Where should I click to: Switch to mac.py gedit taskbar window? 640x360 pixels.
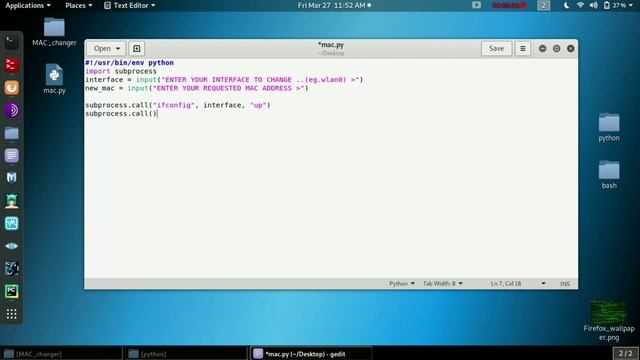click(x=311, y=353)
